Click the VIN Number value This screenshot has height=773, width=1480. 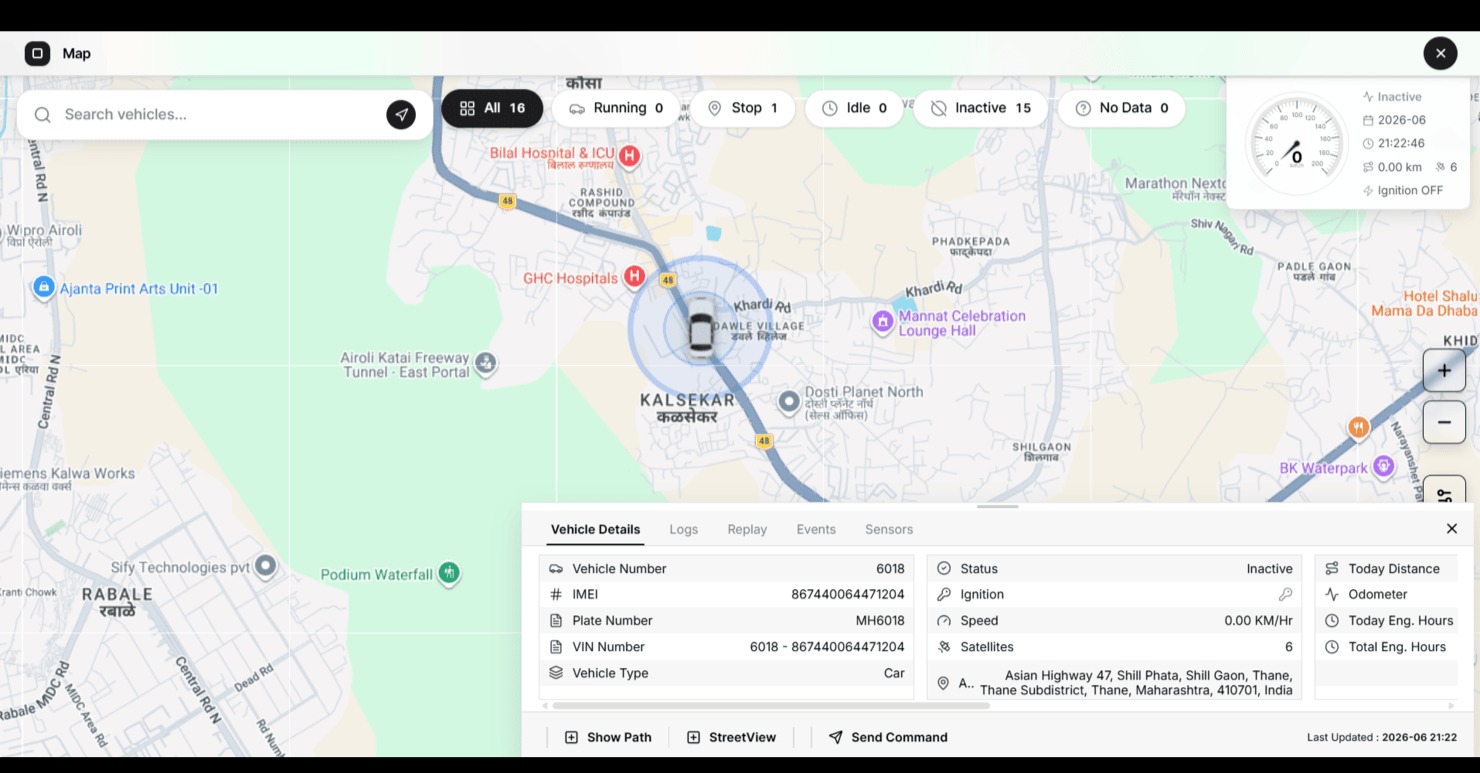pos(827,647)
